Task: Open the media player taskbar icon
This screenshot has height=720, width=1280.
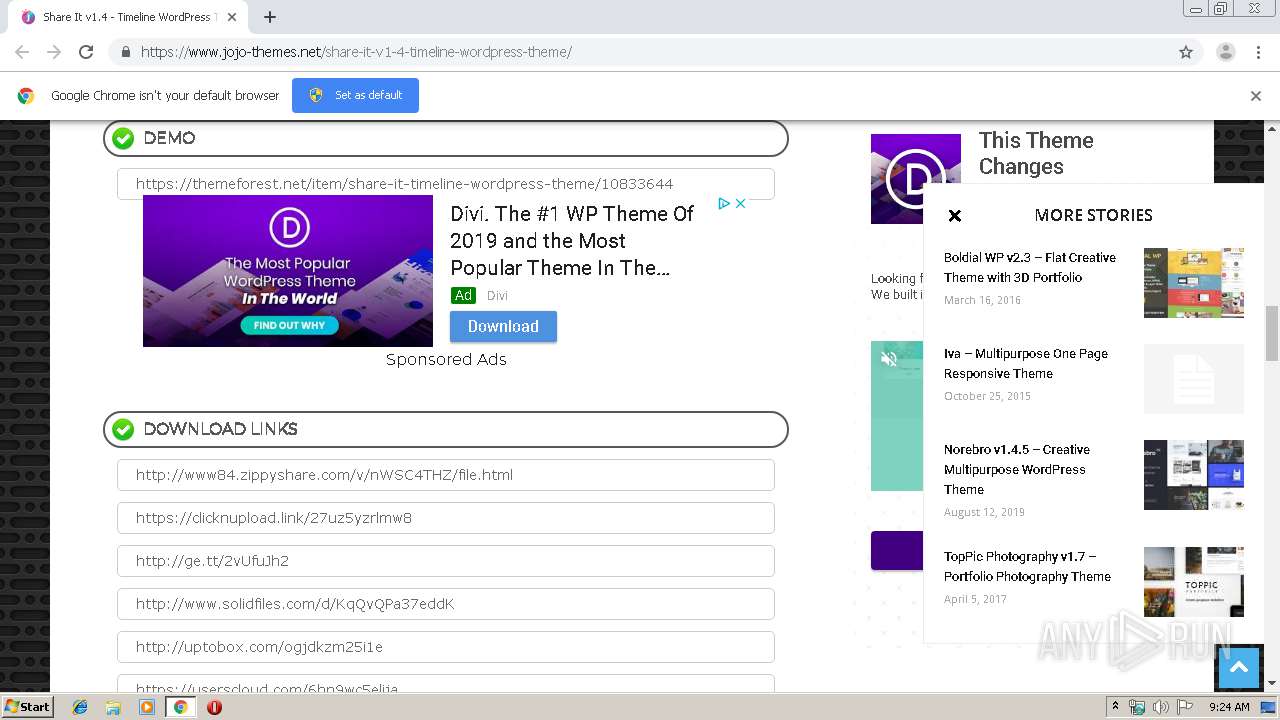Action: pos(147,707)
